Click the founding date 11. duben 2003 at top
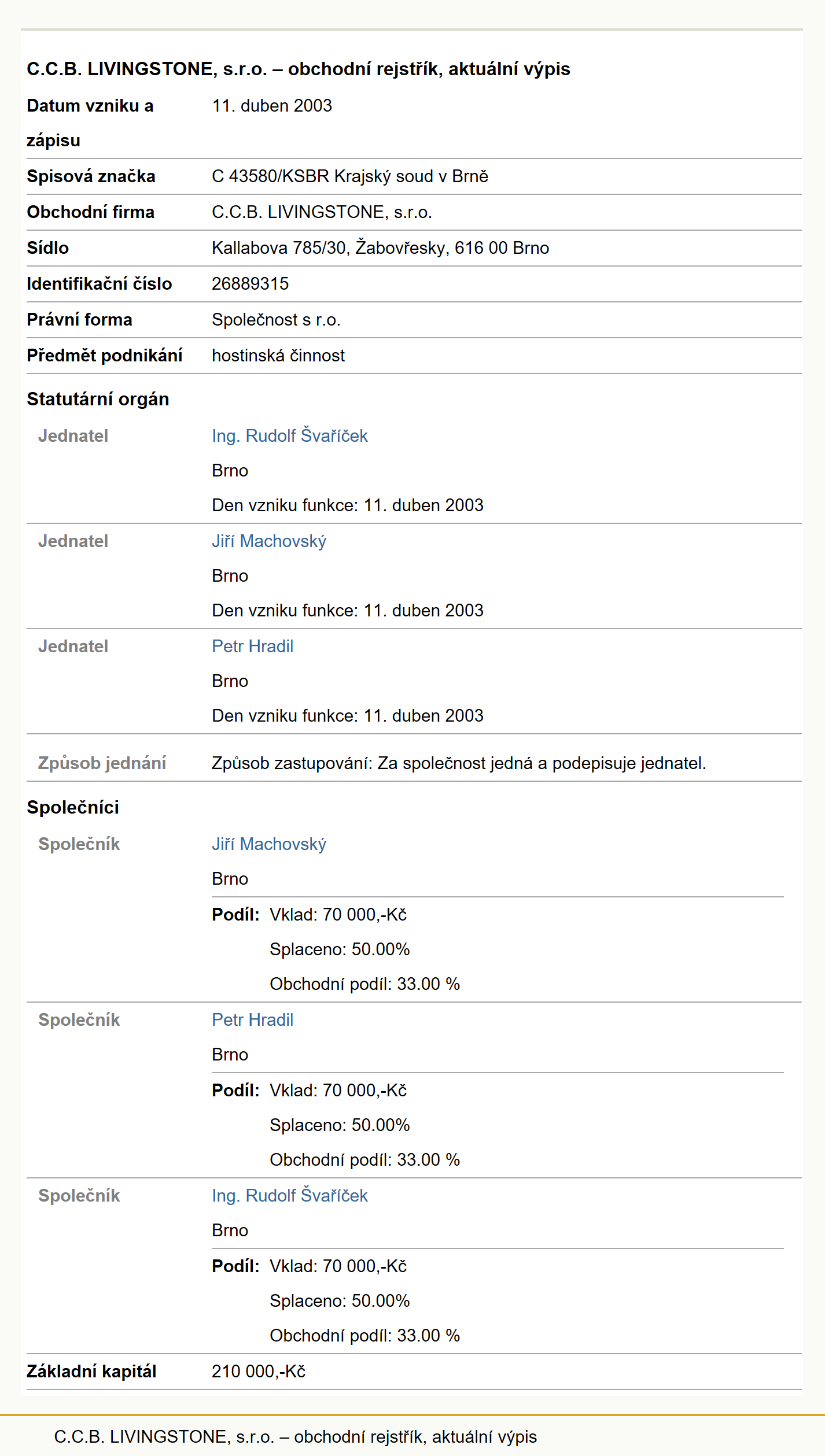Image resolution: width=825 pixels, height=1456 pixels. click(x=272, y=105)
